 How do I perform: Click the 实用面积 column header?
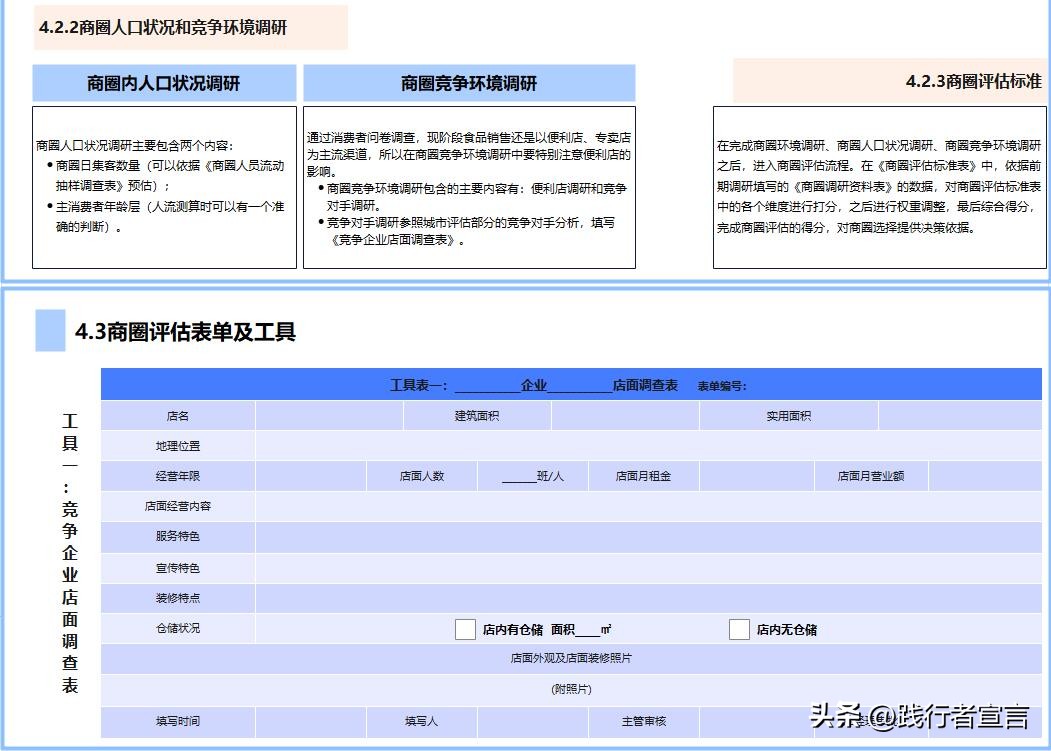point(789,415)
